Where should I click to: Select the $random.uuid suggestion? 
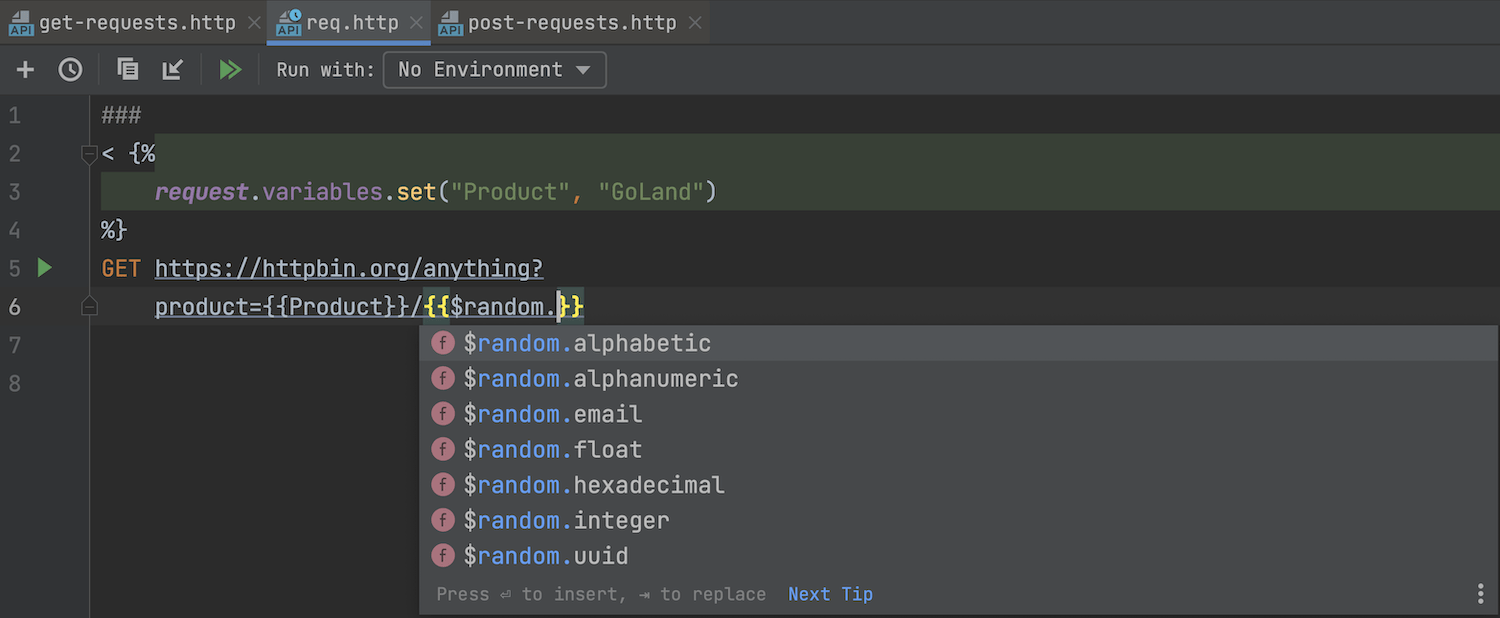546,556
